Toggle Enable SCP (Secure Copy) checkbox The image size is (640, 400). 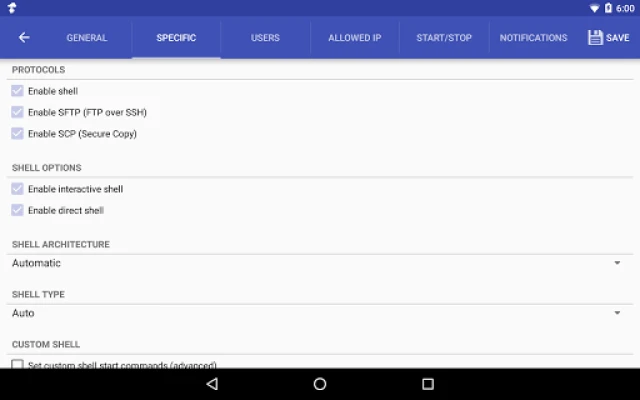point(17,133)
